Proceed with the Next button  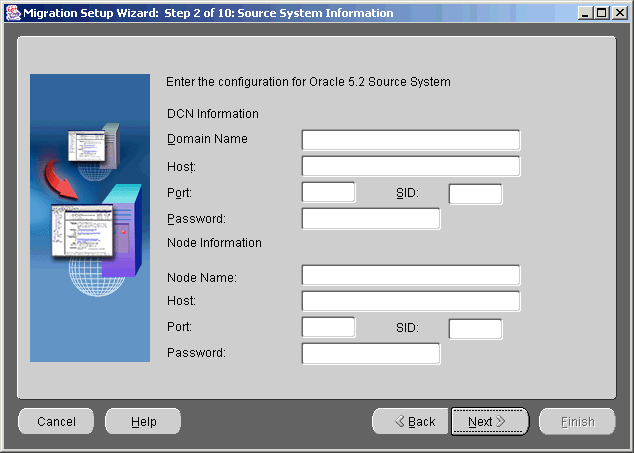(x=490, y=421)
